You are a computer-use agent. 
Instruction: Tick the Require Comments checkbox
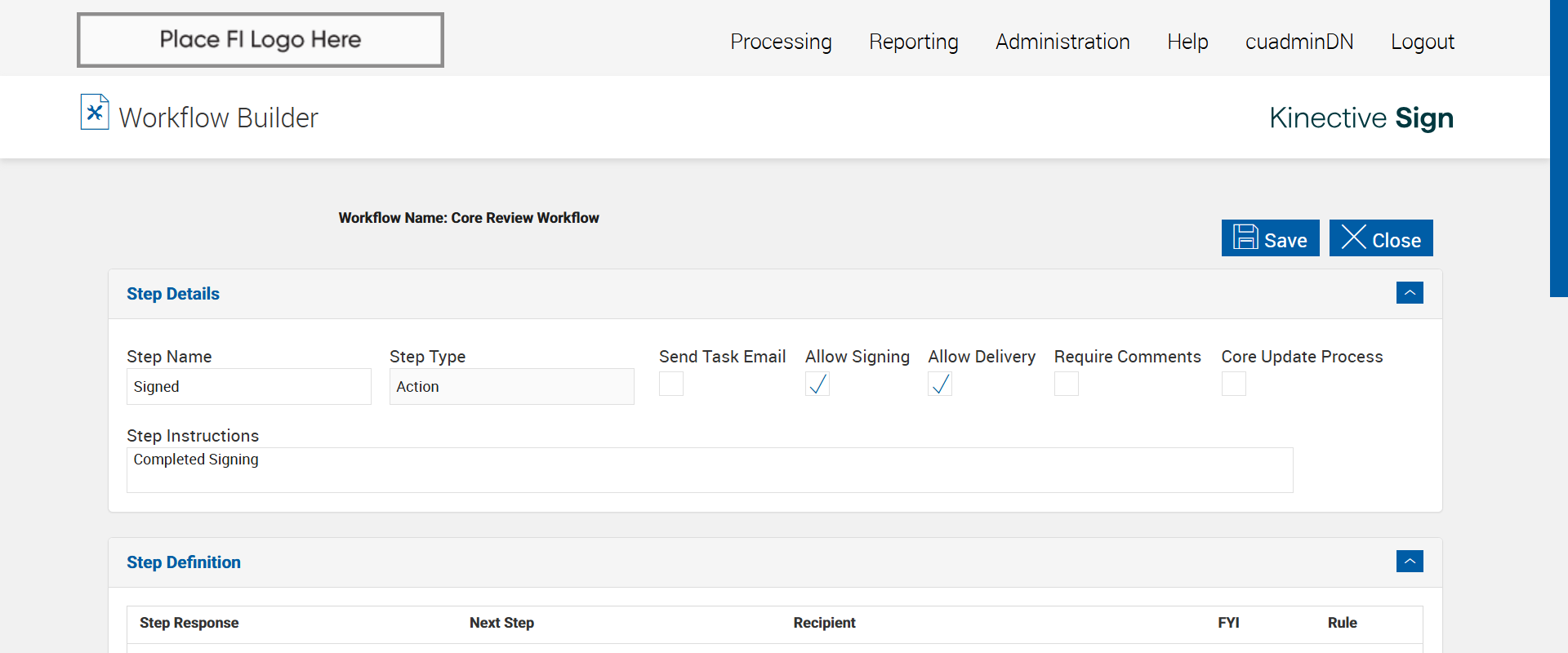coord(1067,384)
